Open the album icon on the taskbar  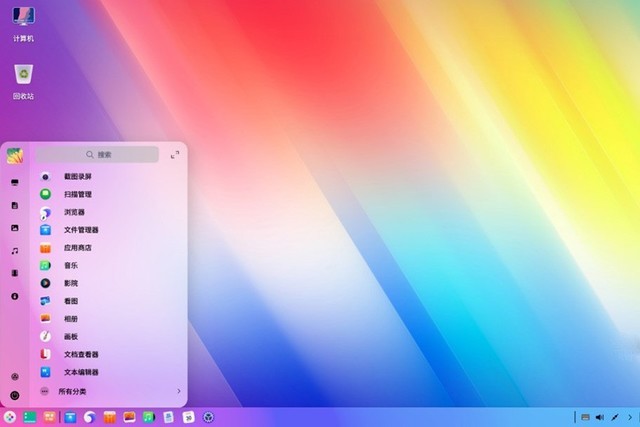coord(129,417)
